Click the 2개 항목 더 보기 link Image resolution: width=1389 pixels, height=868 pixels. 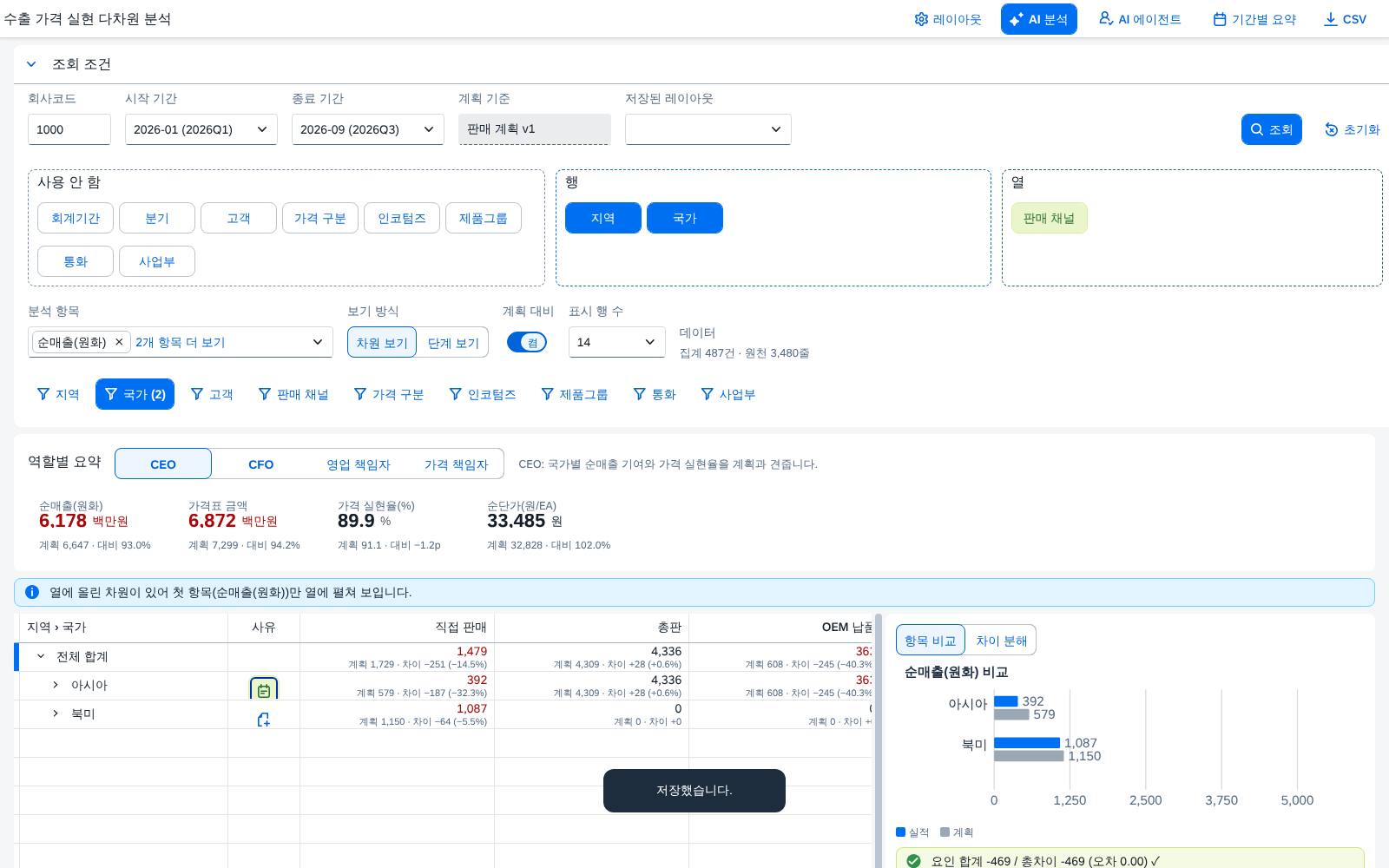pyautogui.click(x=180, y=342)
